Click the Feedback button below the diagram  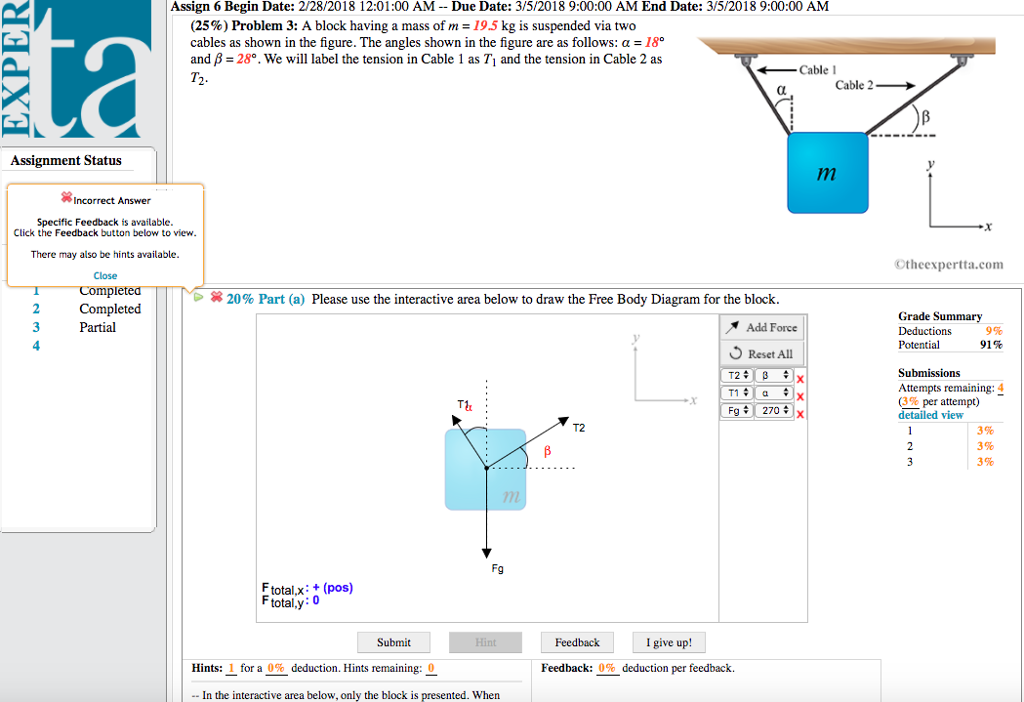(577, 642)
